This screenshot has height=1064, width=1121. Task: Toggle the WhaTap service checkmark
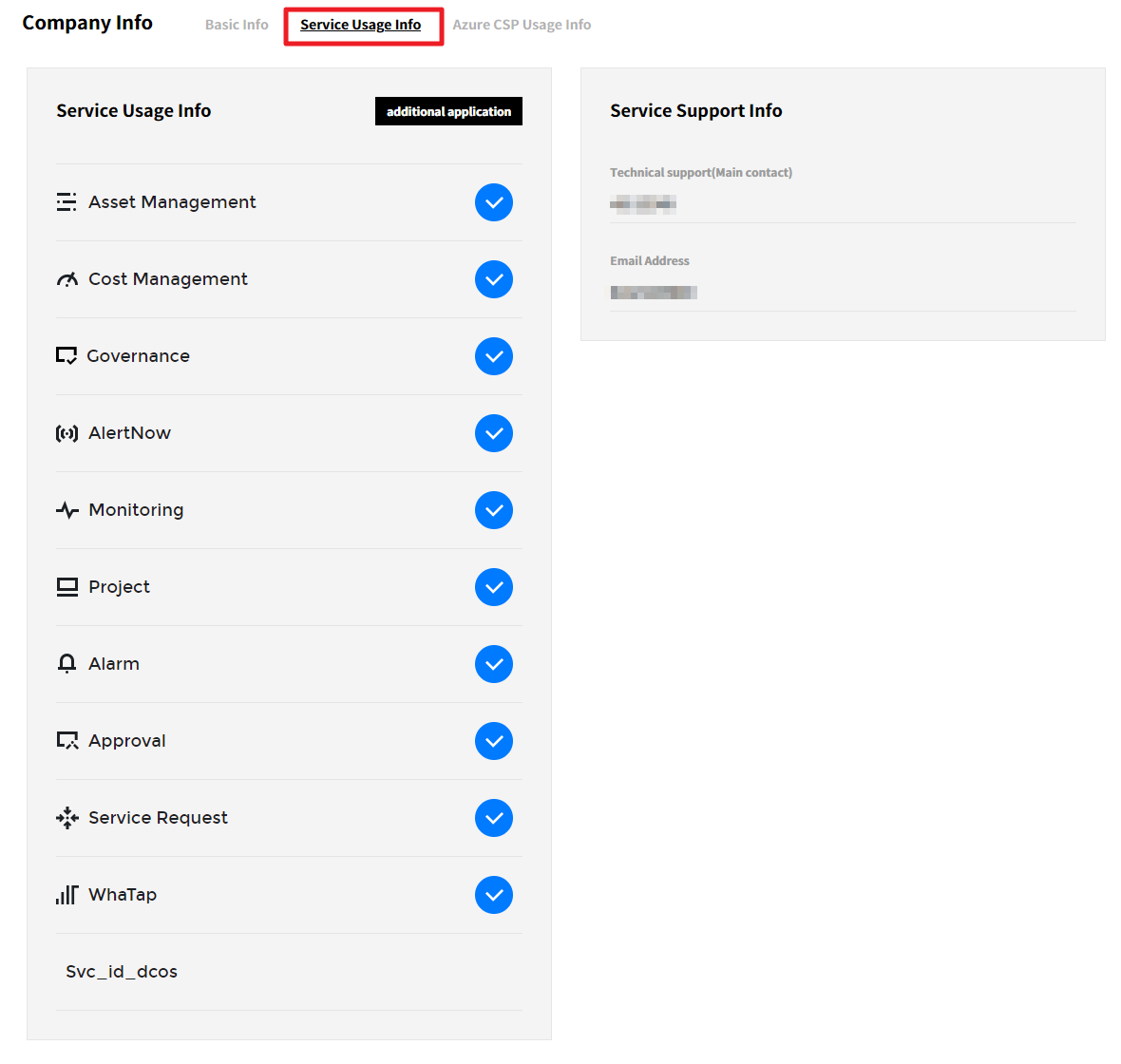pyautogui.click(x=494, y=895)
